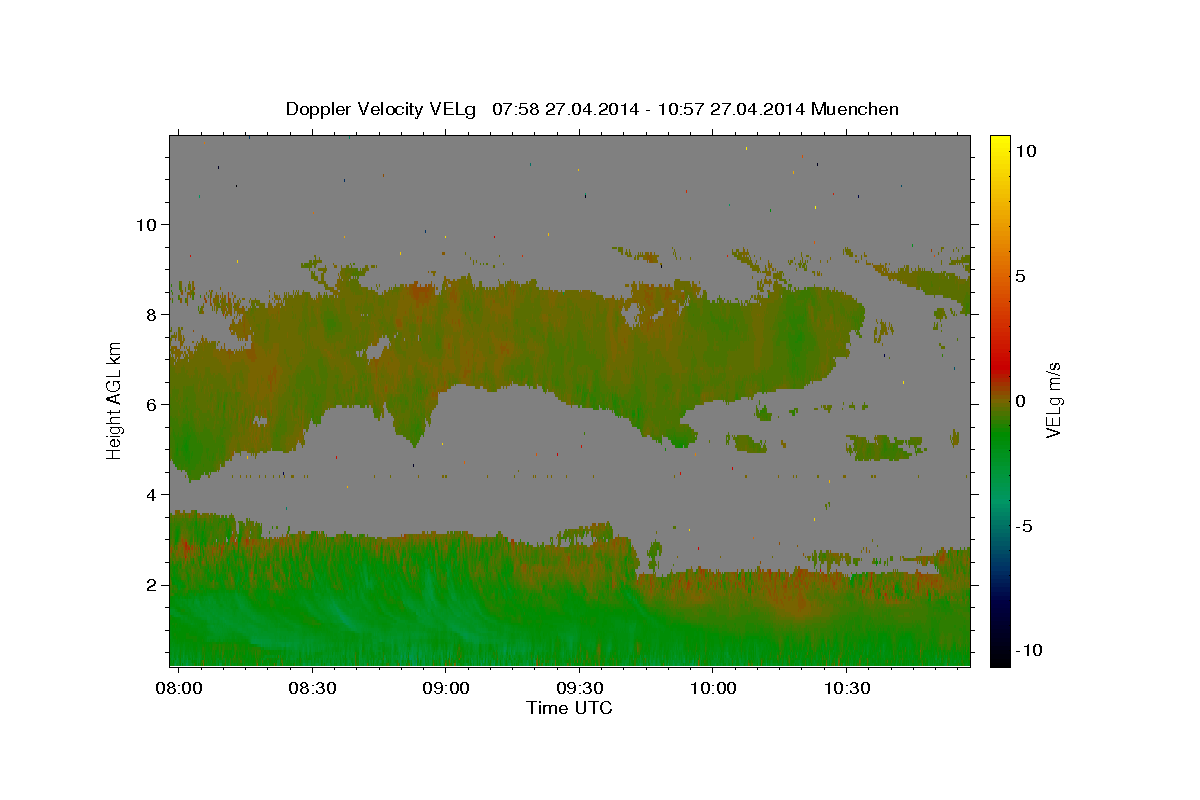Image resolution: width=1200 pixels, height=800 pixels.
Task: Click the colorbar value '-5'
Action: tap(1023, 527)
